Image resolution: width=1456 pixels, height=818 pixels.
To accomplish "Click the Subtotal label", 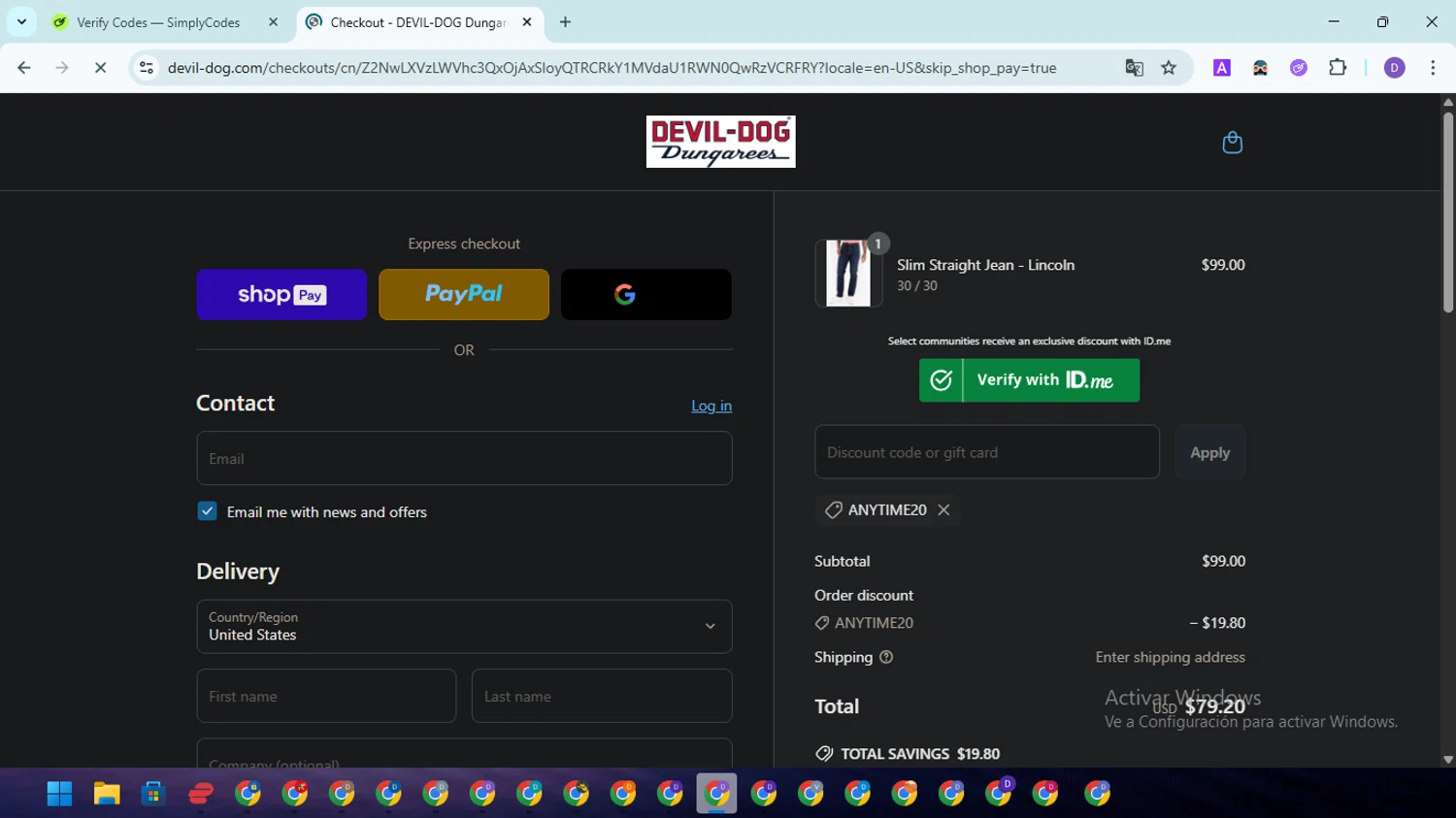I will pyautogui.click(x=842, y=561).
